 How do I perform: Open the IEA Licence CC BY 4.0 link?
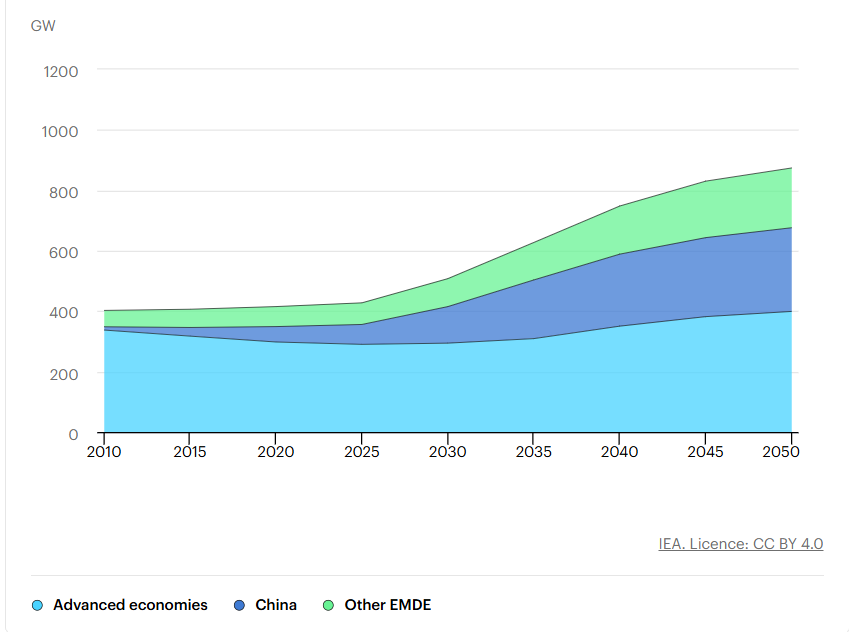click(740, 544)
